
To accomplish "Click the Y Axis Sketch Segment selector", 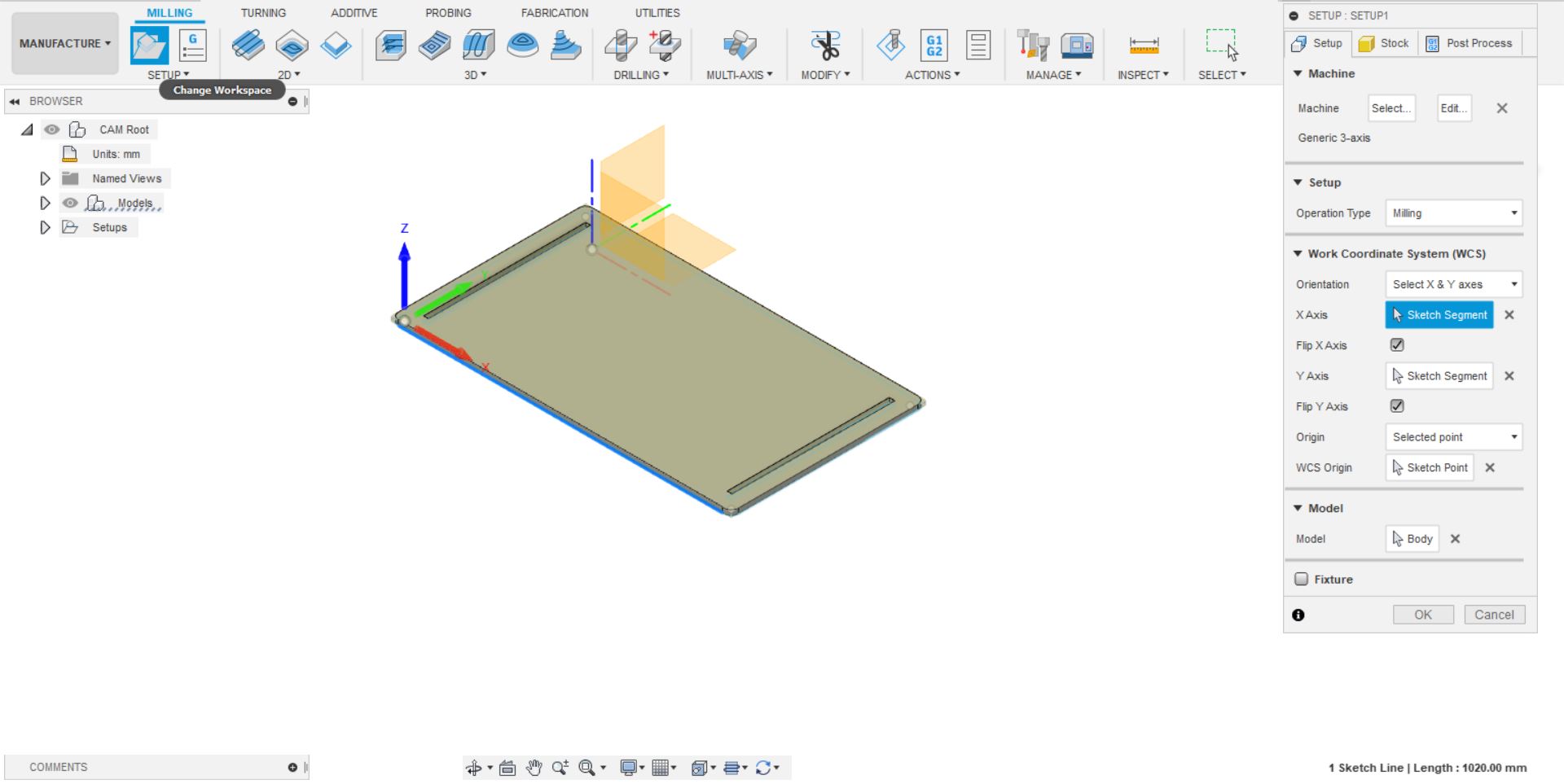I will tap(1439, 376).
